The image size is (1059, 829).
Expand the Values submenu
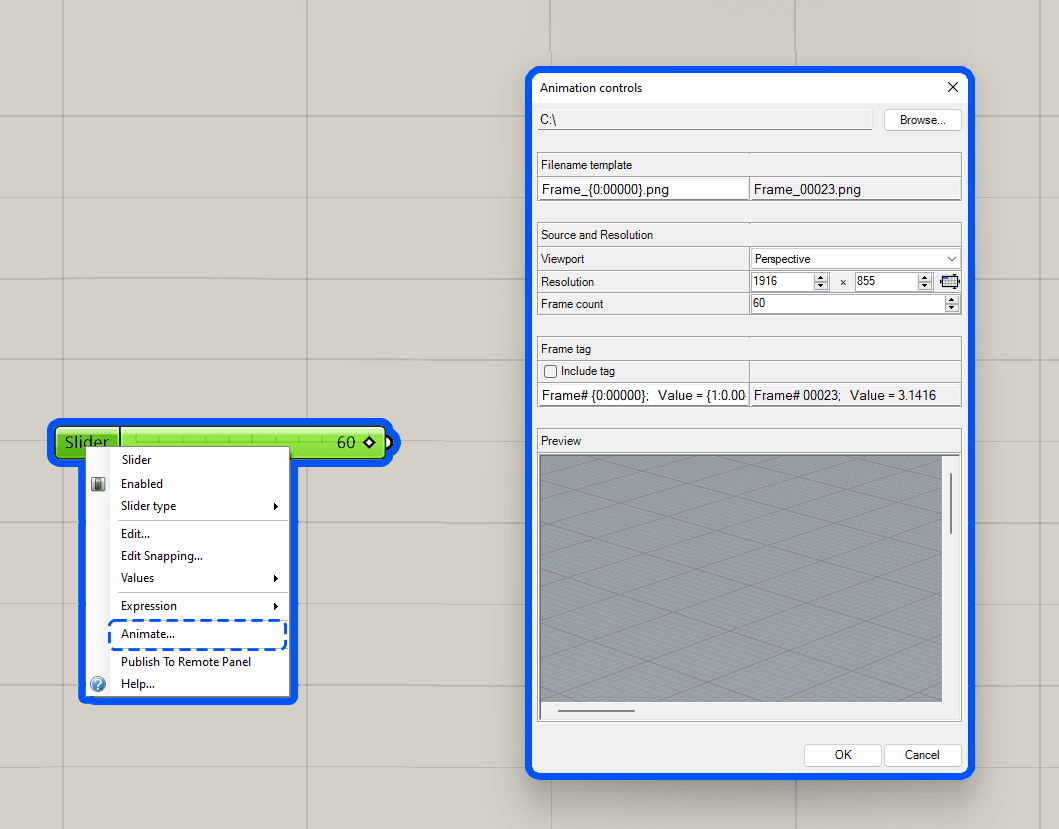click(x=200, y=578)
